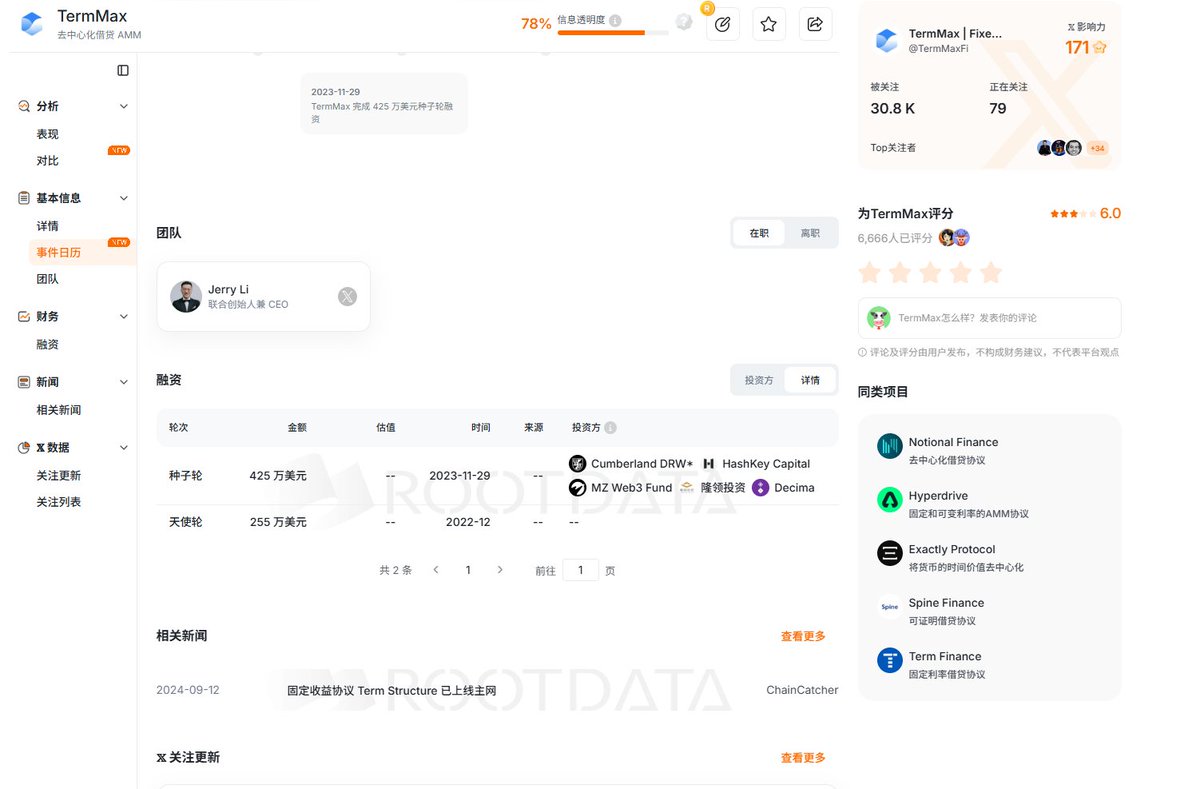Click the page number input near 前往
This screenshot has height=789, width=1200.
(x=580, y=569)
